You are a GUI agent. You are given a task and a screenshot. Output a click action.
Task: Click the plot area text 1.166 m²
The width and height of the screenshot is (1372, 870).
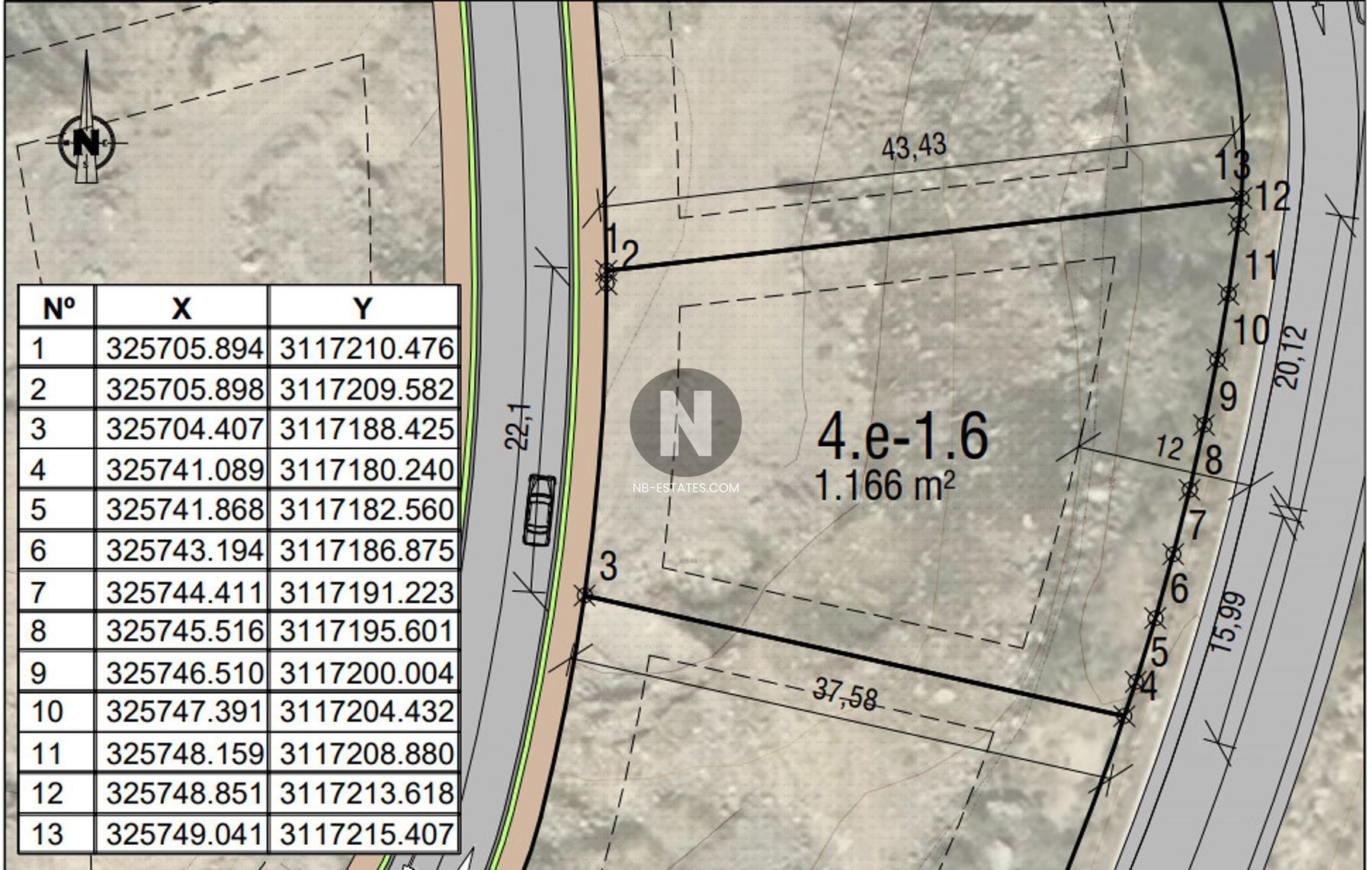884,485
